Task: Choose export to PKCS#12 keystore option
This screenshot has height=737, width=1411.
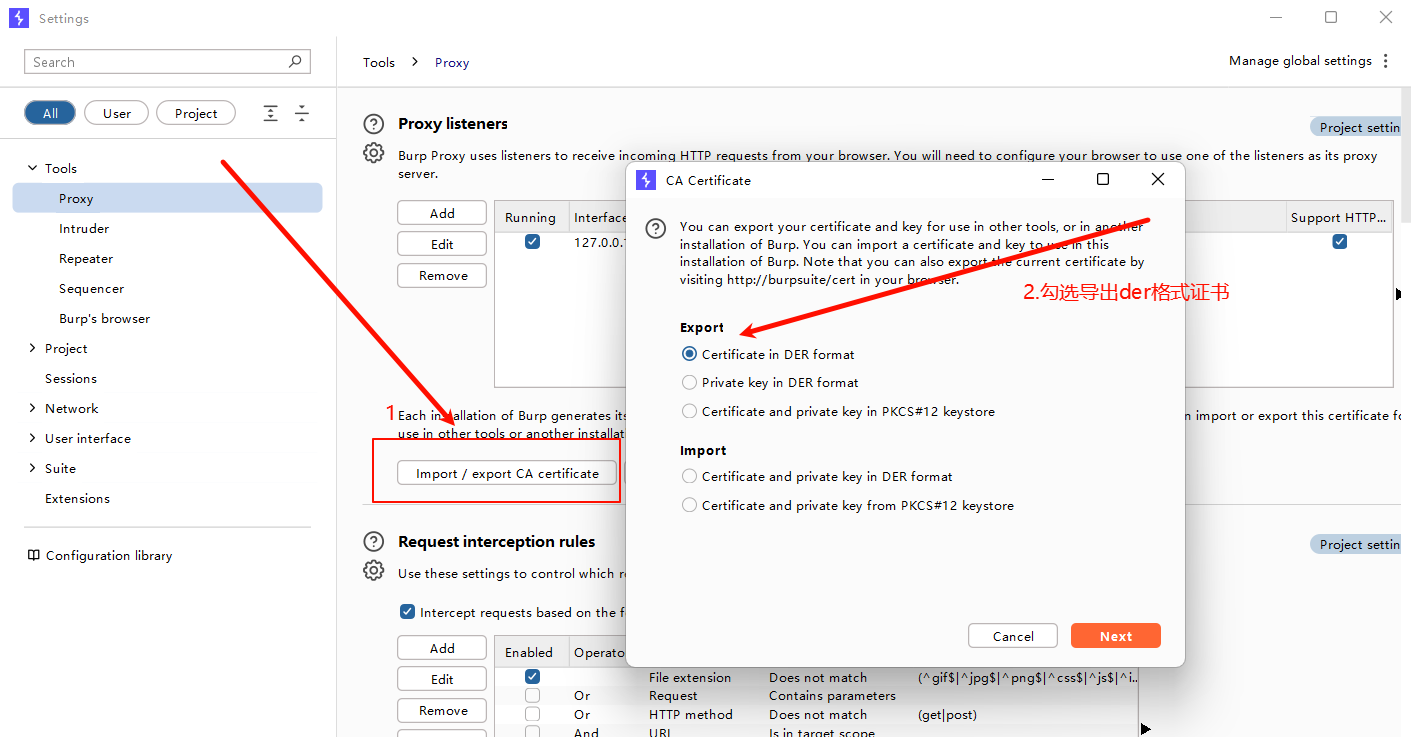Action: [838, 411]
